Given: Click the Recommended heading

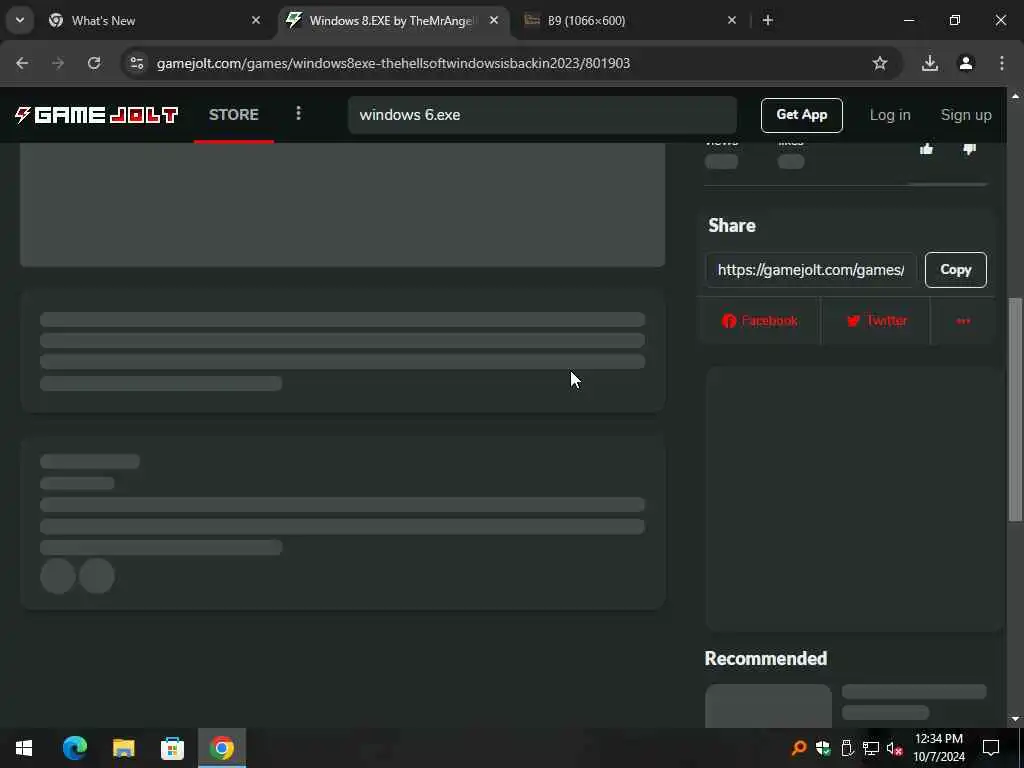Looking at the screenshot, I should 765,658.
